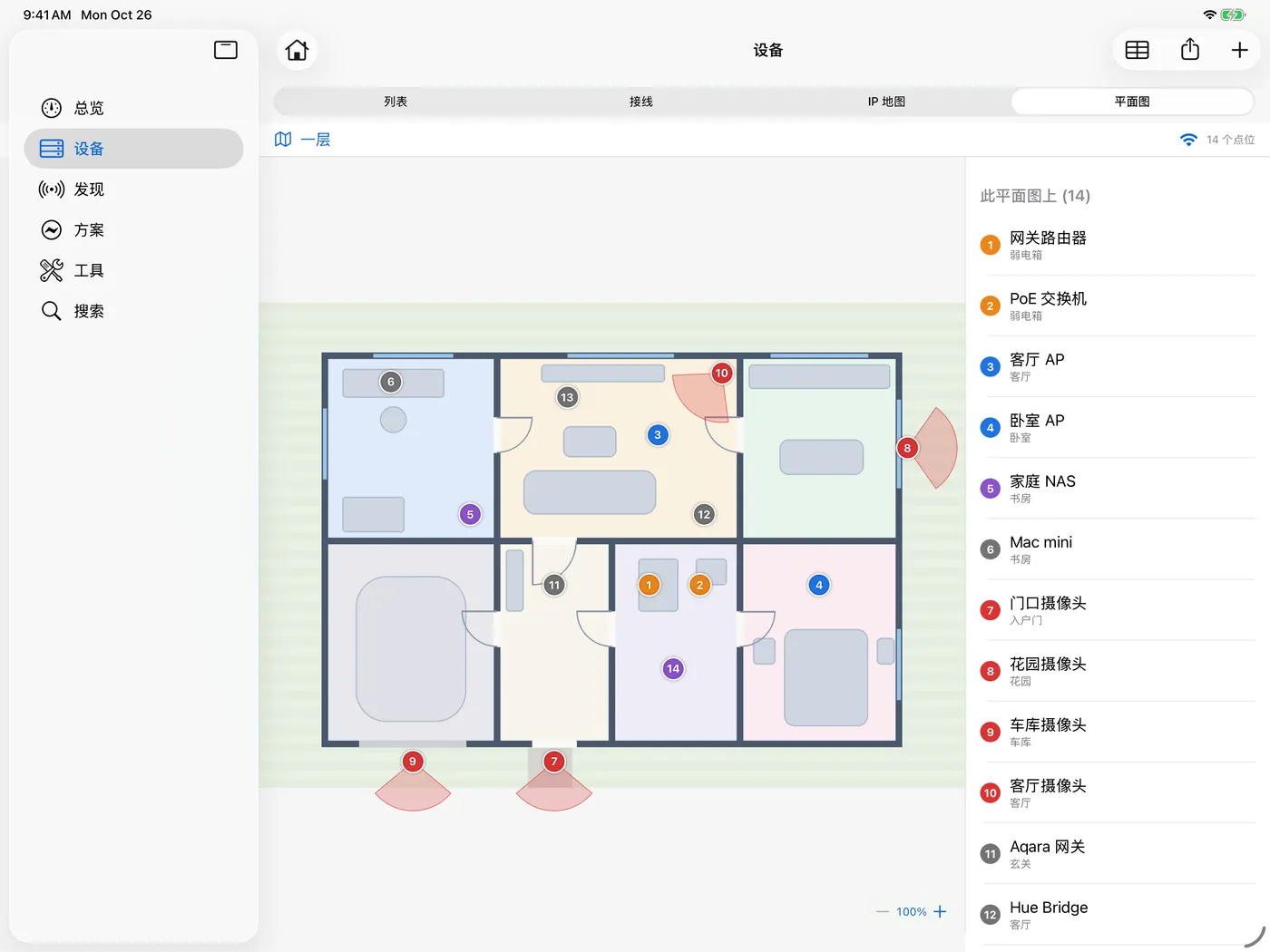Image resolution: width=1270 pixels, height=952 pixels.
Task: Switch to the 接线 tab
Action: (641, 102)
